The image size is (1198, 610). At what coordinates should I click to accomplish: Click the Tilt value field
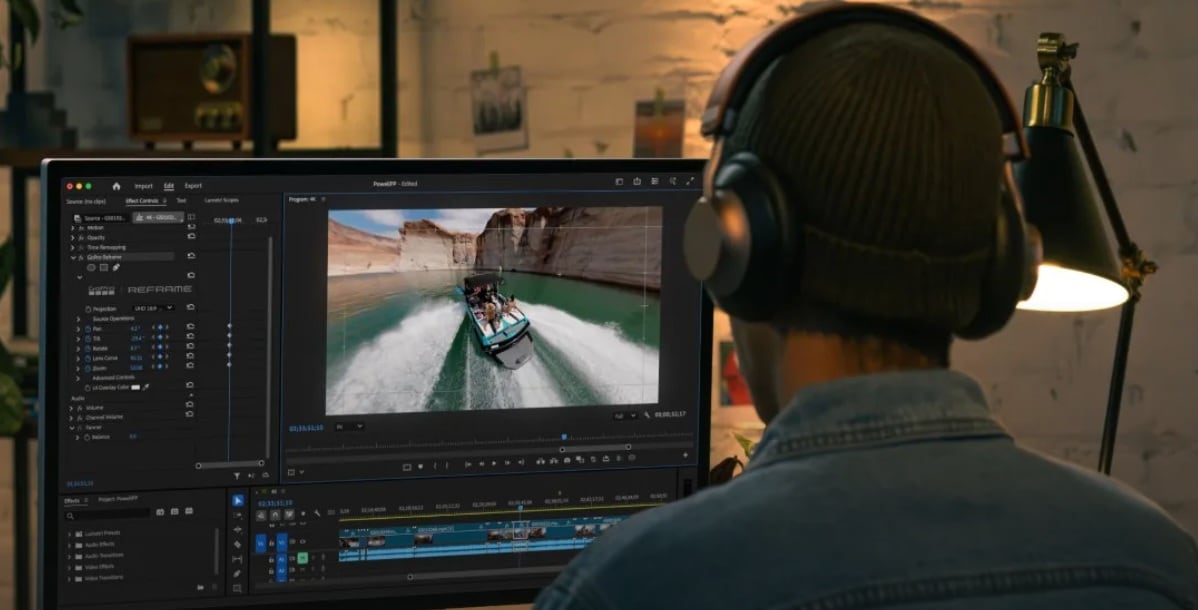point(137,338)
